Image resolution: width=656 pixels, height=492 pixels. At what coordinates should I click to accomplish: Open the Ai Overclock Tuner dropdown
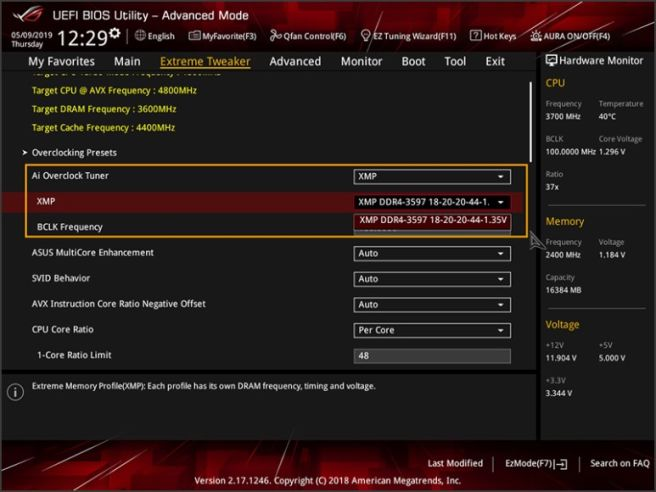432,177
